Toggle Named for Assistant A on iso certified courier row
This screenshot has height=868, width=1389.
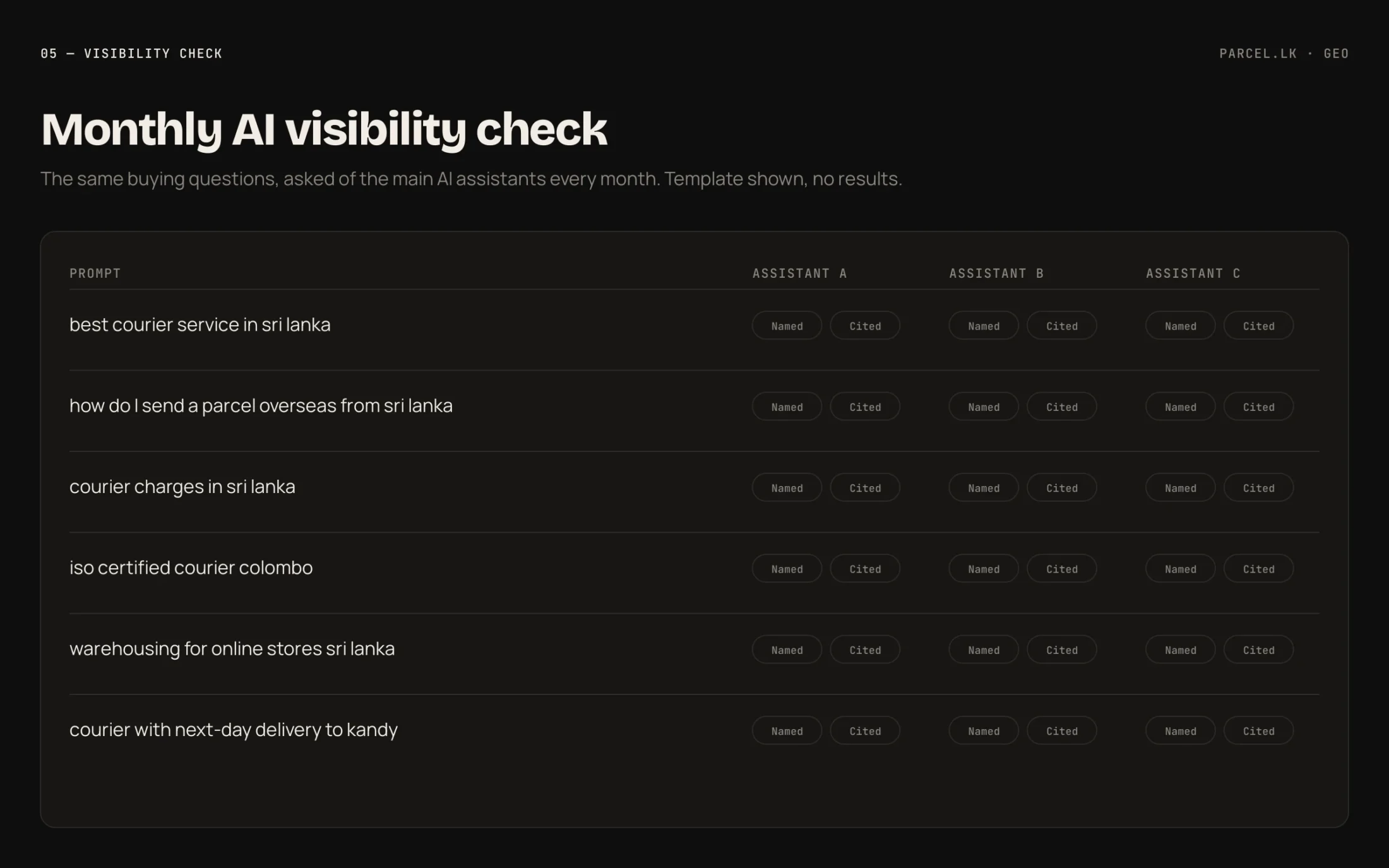(x=787, y=569)
